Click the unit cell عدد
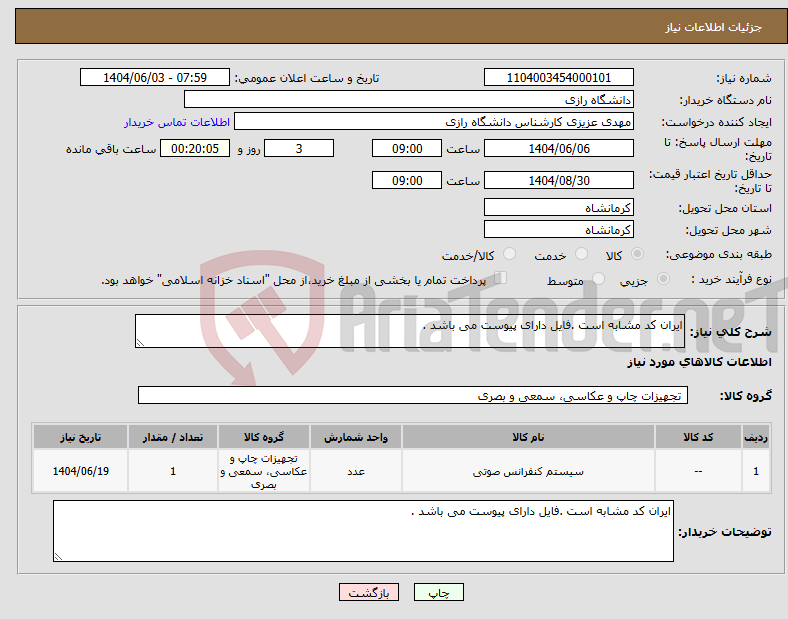This screenshot has width=788, height=619. [x=356, y=471]
